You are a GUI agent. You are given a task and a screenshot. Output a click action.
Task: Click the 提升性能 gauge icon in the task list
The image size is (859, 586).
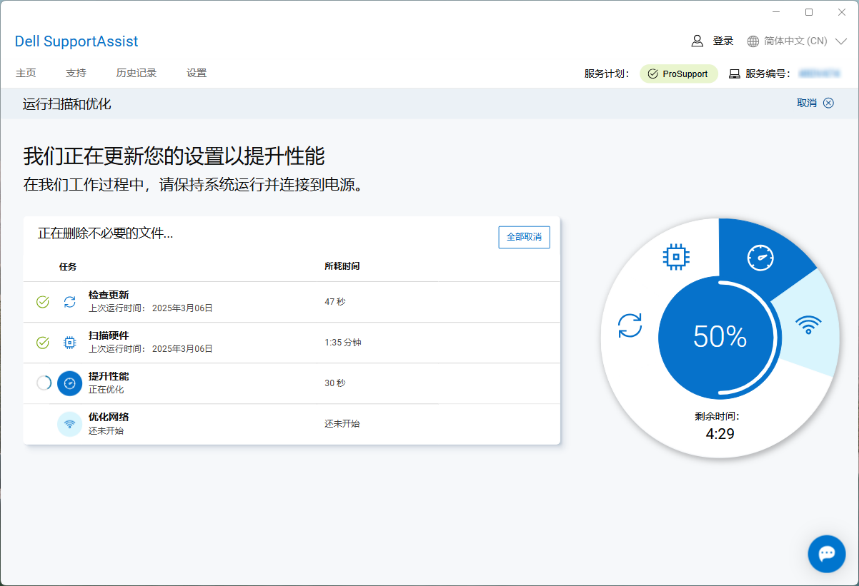[x=69, y=383]
